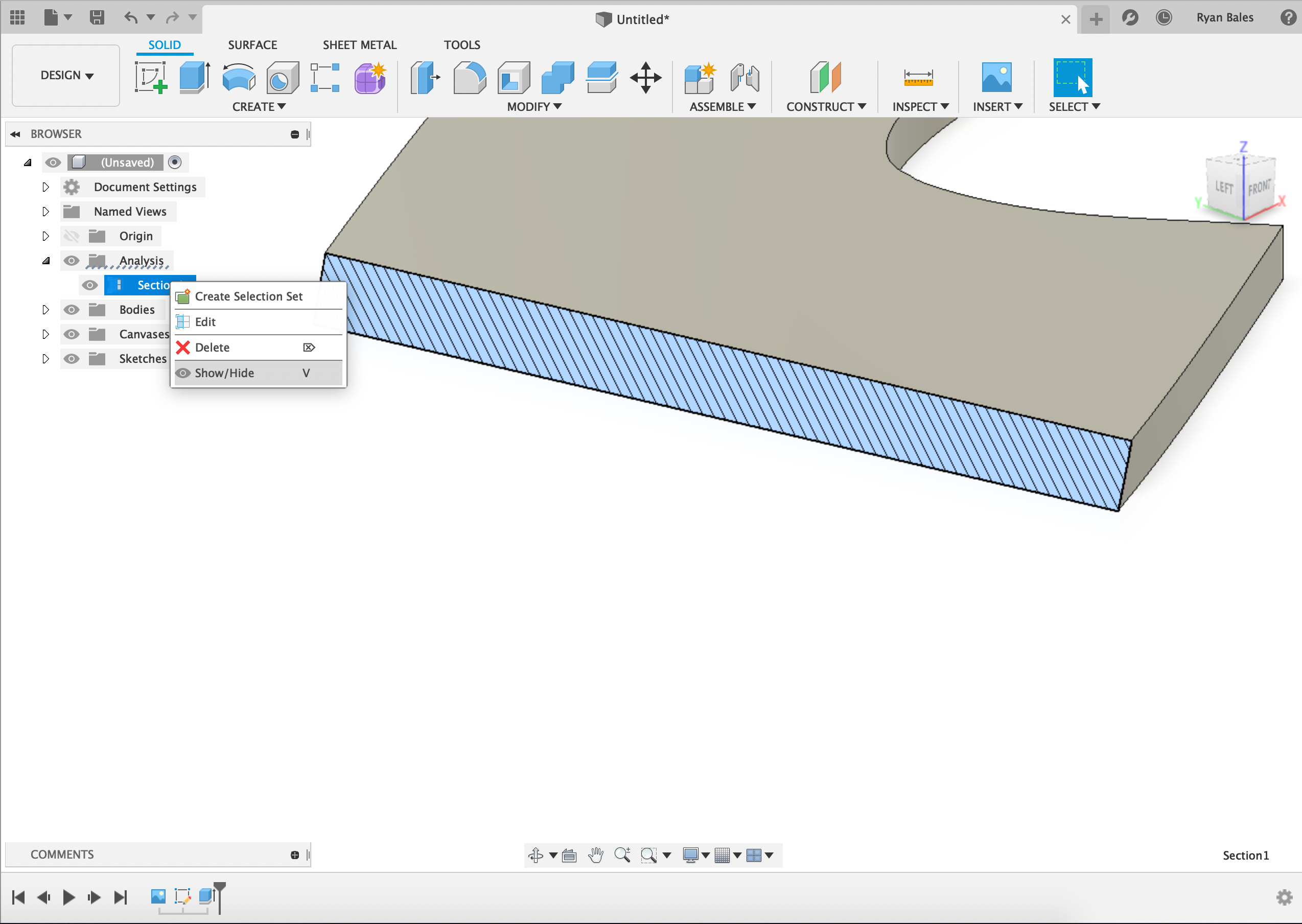Open the MODIFY dropdown menu

pos(534,107)
